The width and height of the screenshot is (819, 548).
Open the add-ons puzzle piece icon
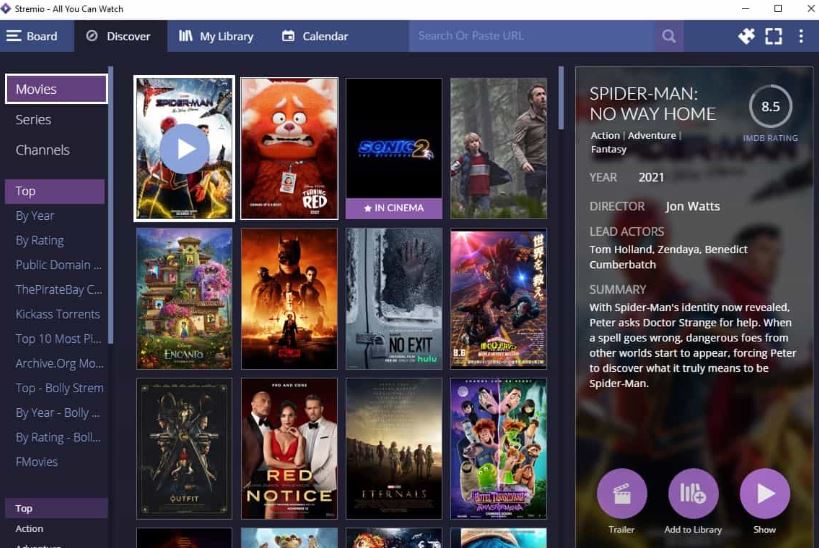[x=746, y=36]
